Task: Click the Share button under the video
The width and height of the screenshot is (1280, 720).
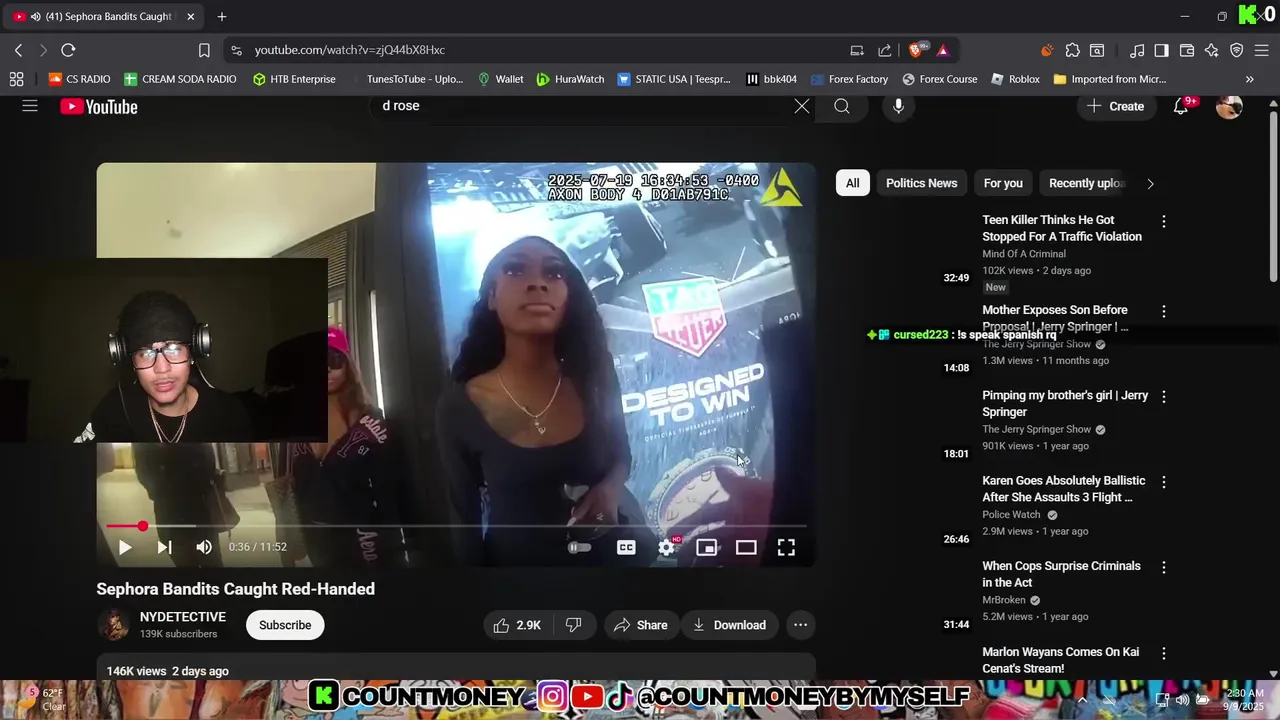Action: (x=640, y=625)
